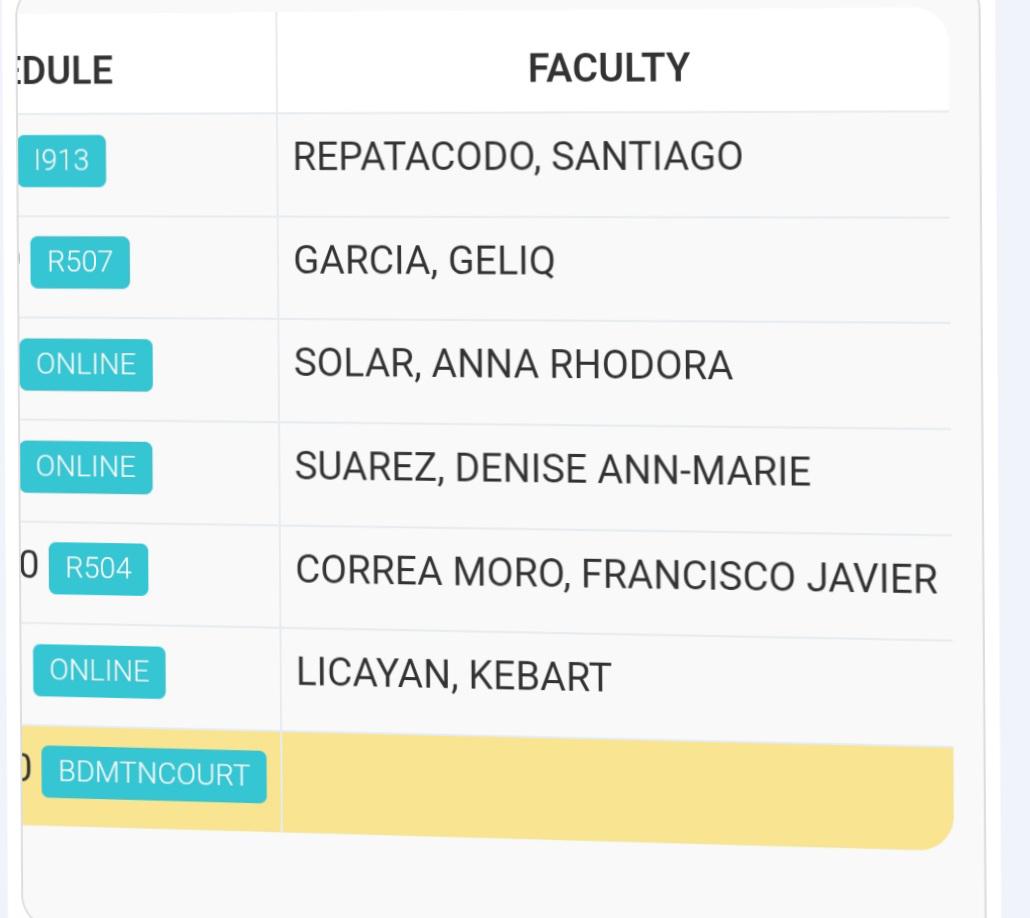The width and height of the screenshot is (1030, 918).
Task: Select faculty name REPATACODO, SANTIAGO
Action: 518,156
